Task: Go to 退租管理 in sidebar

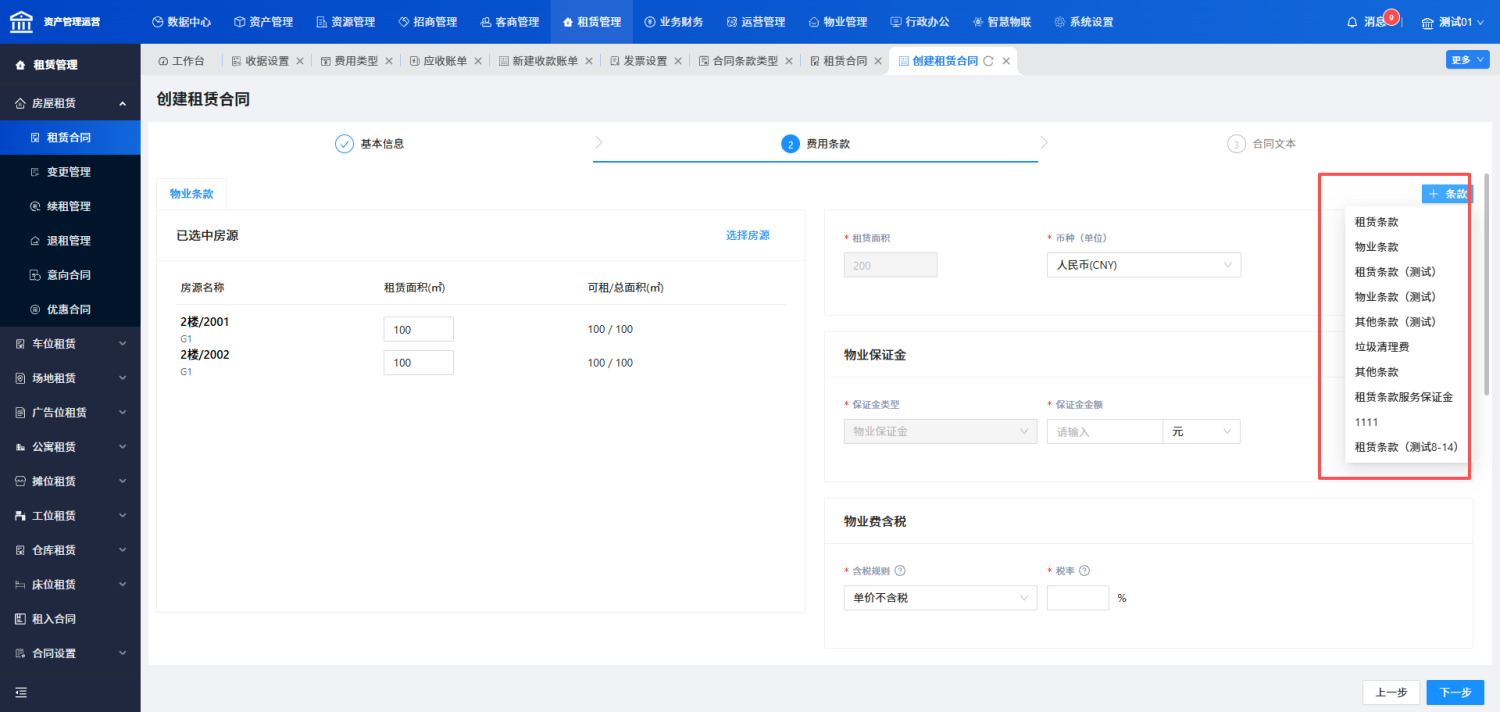Action: click(x=70, y=240)
